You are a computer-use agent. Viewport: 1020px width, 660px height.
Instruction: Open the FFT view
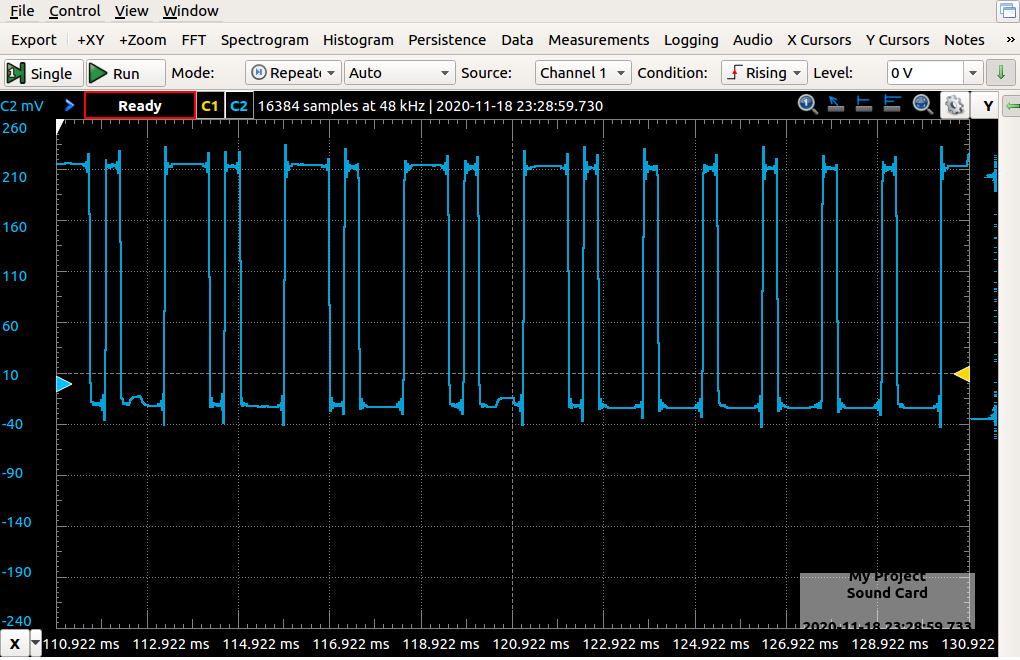click(x=194, y=40)
